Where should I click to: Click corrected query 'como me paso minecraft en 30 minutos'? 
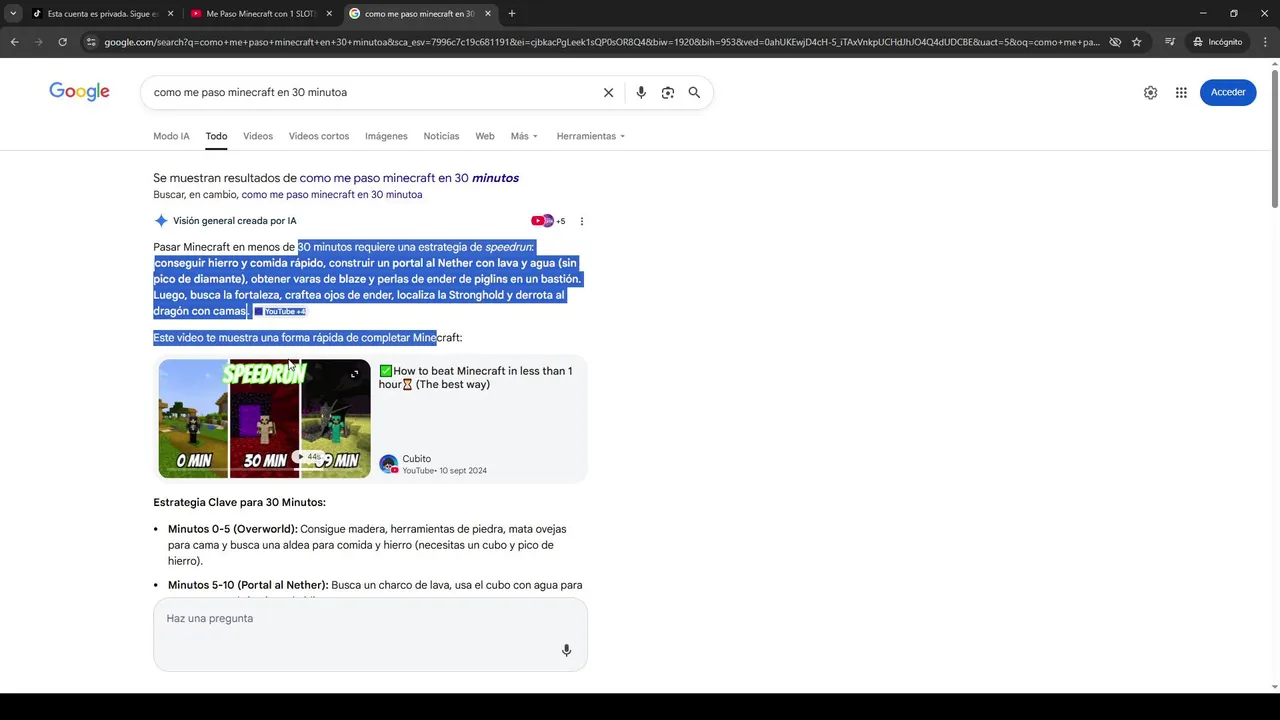(x=409, y=178)
